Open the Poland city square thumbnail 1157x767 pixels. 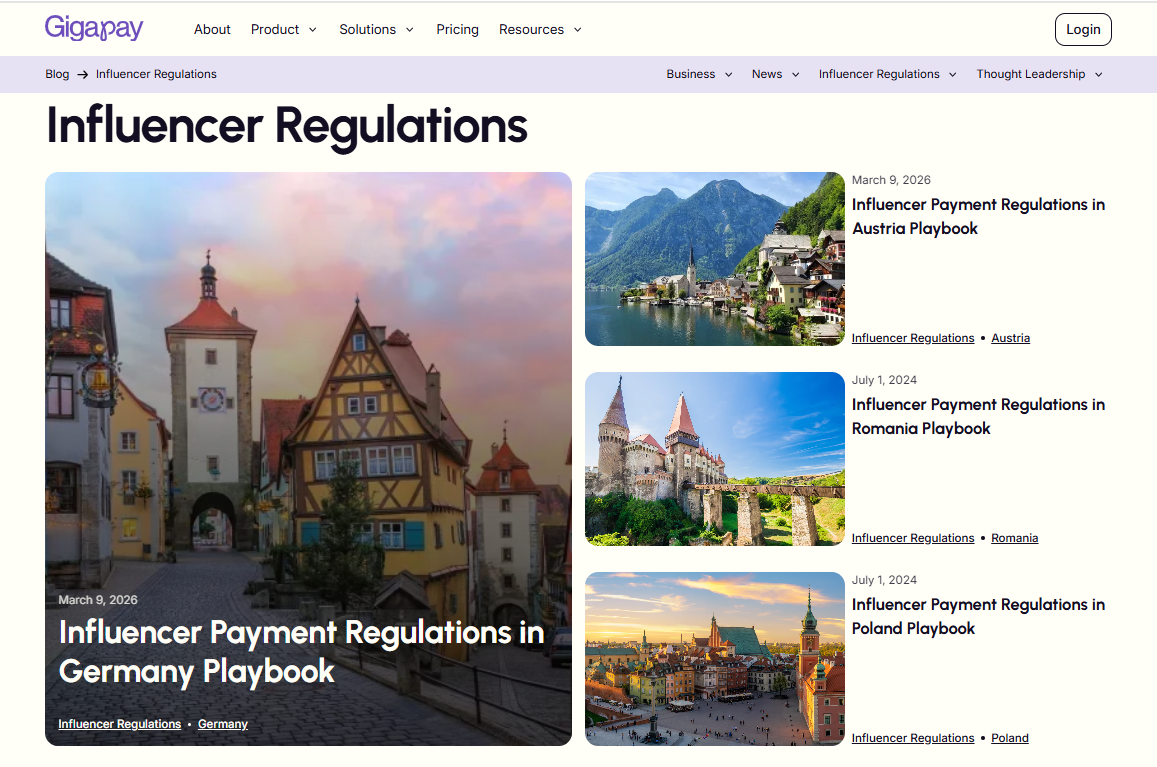point(714,659)
